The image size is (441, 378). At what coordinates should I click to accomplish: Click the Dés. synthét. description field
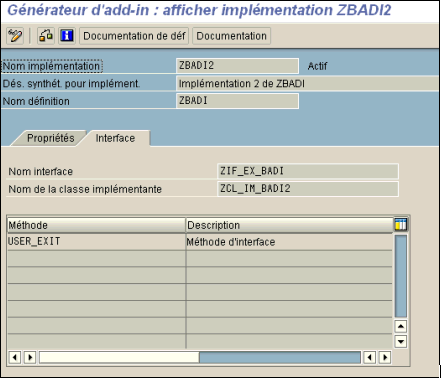[x=307, y=83]
